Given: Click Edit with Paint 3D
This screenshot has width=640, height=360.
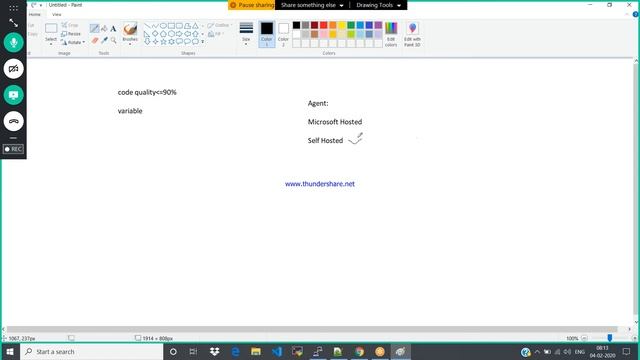Looking at the screenshot, I should tap(412, 34).
